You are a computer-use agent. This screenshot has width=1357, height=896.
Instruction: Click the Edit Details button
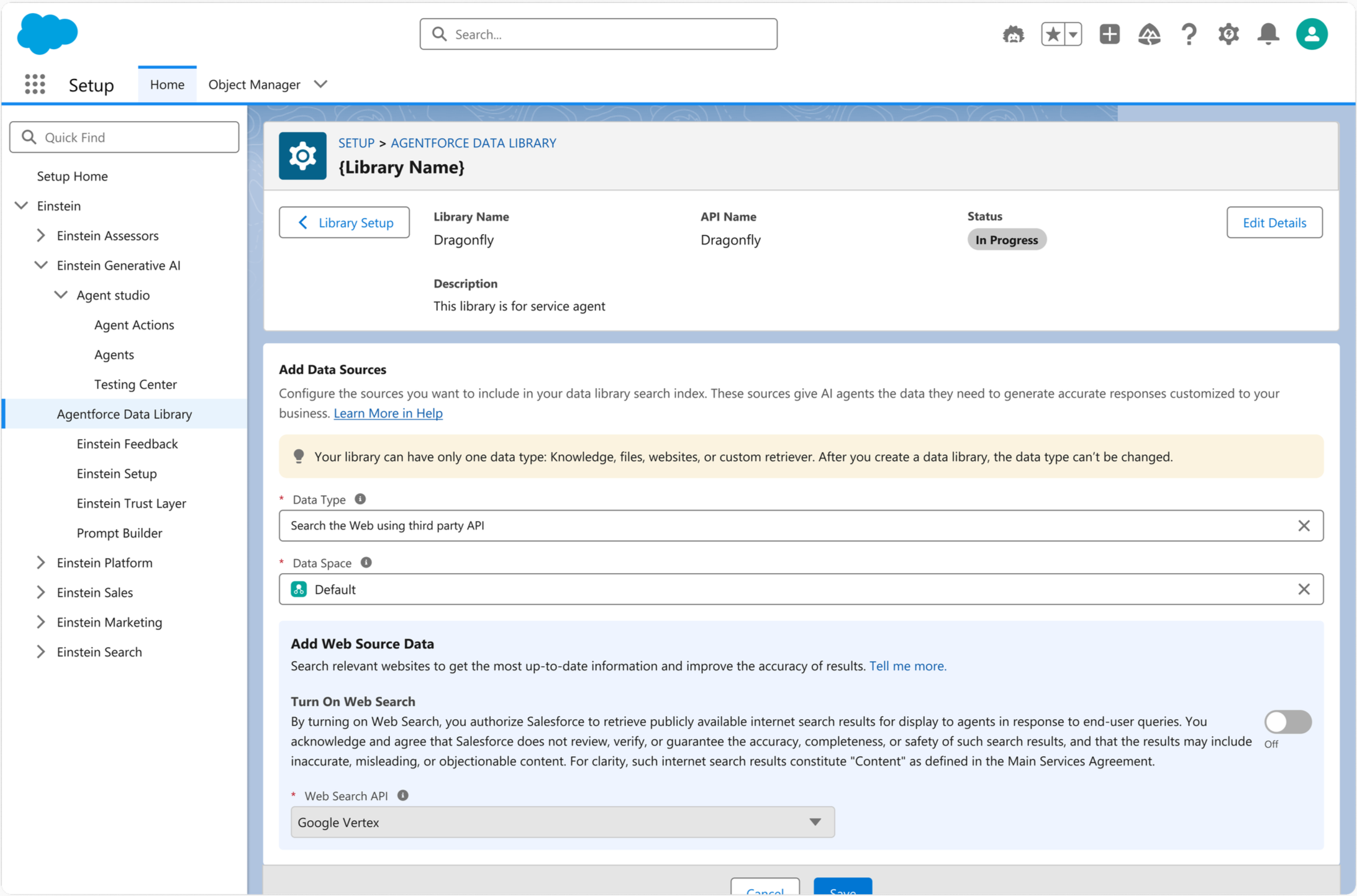click(x=1274, y=222)
